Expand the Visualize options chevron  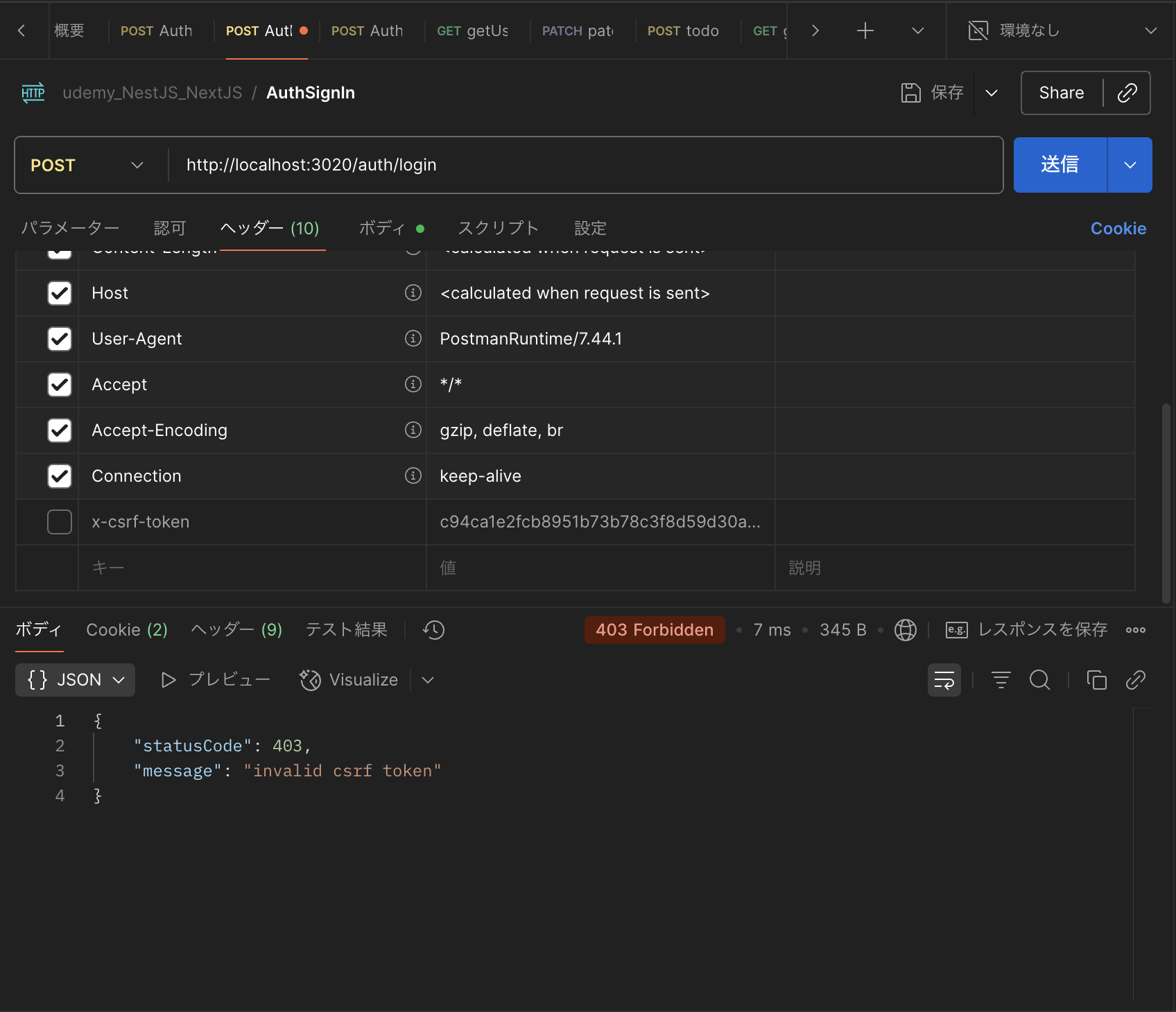click(428, 680)
